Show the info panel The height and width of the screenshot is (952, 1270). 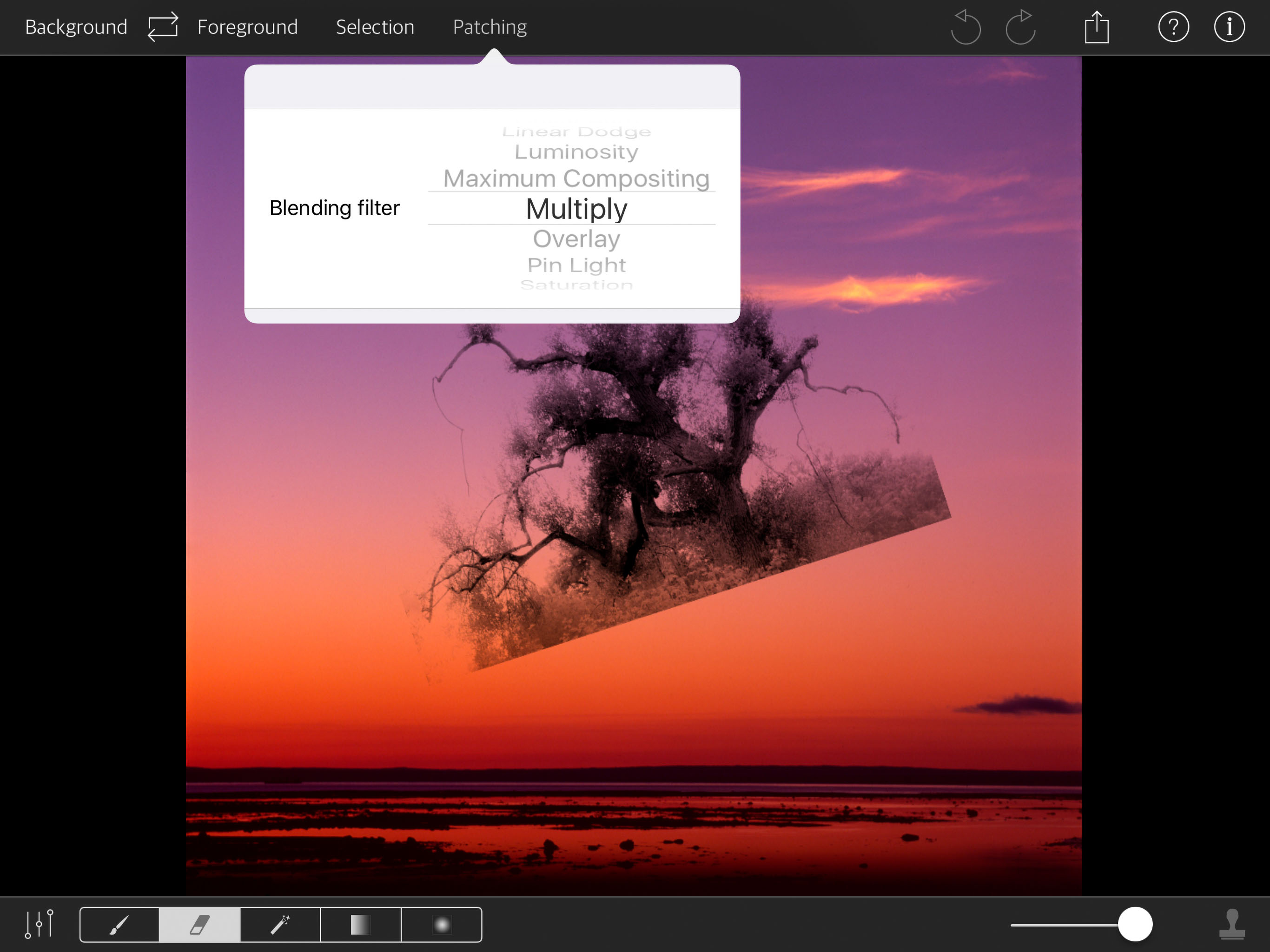[x=1229, y=27]
